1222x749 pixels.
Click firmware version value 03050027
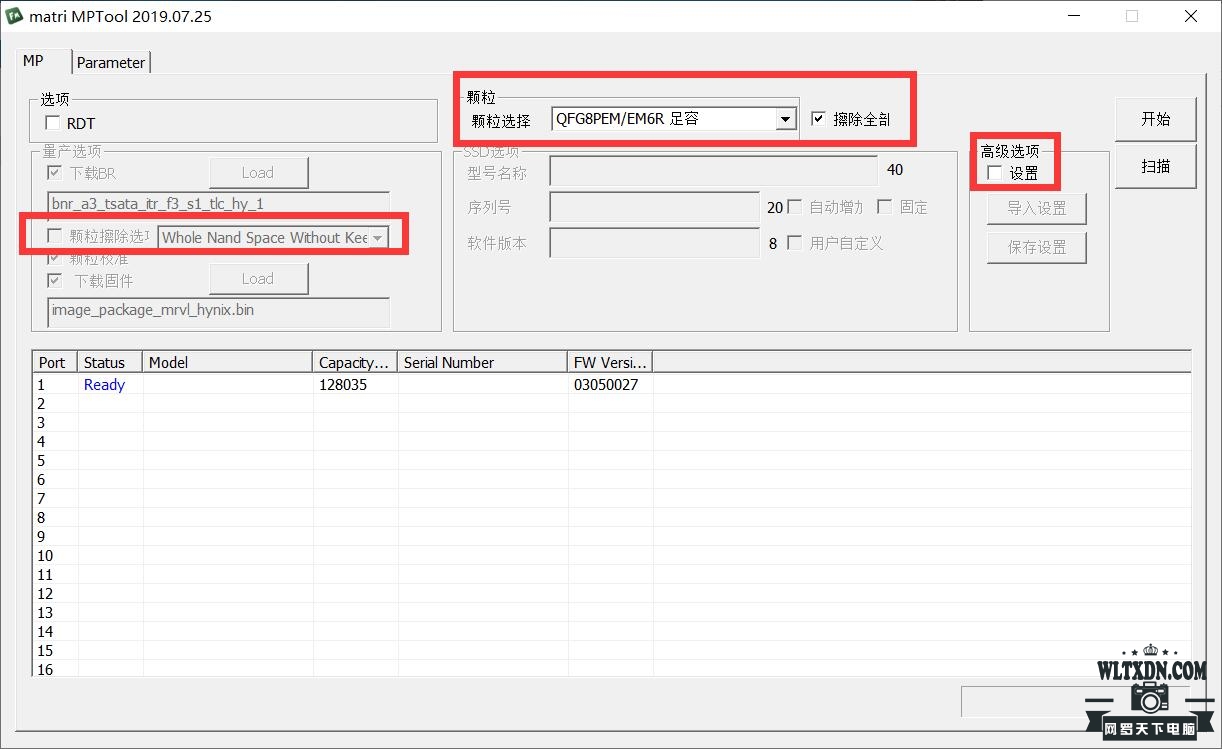pyautogui.click(x=606, y=385)
